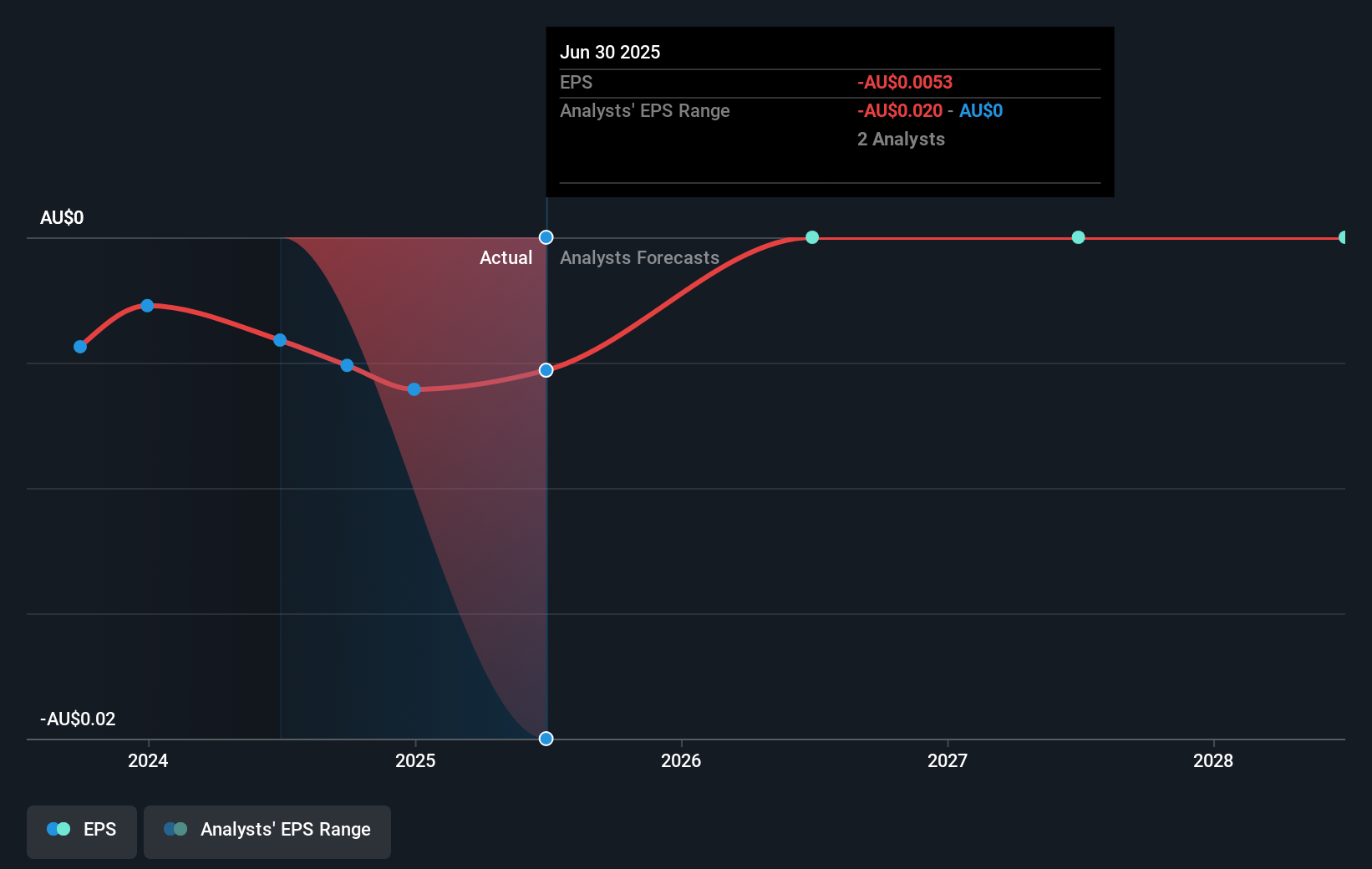
Task: Select the Analysts Forecasts section label
Action: coord(639,257)
